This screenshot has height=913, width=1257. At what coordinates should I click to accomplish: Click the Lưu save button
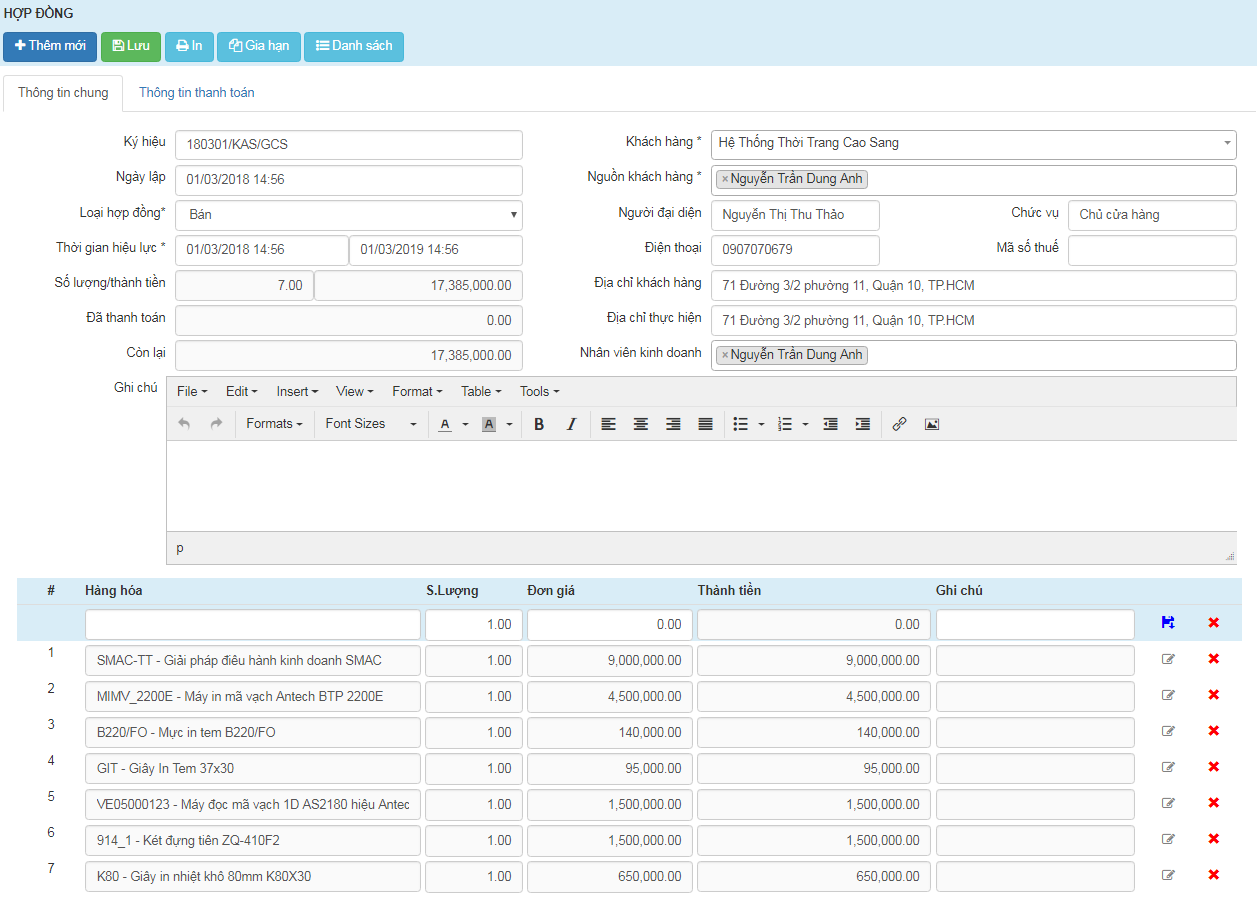131,46
